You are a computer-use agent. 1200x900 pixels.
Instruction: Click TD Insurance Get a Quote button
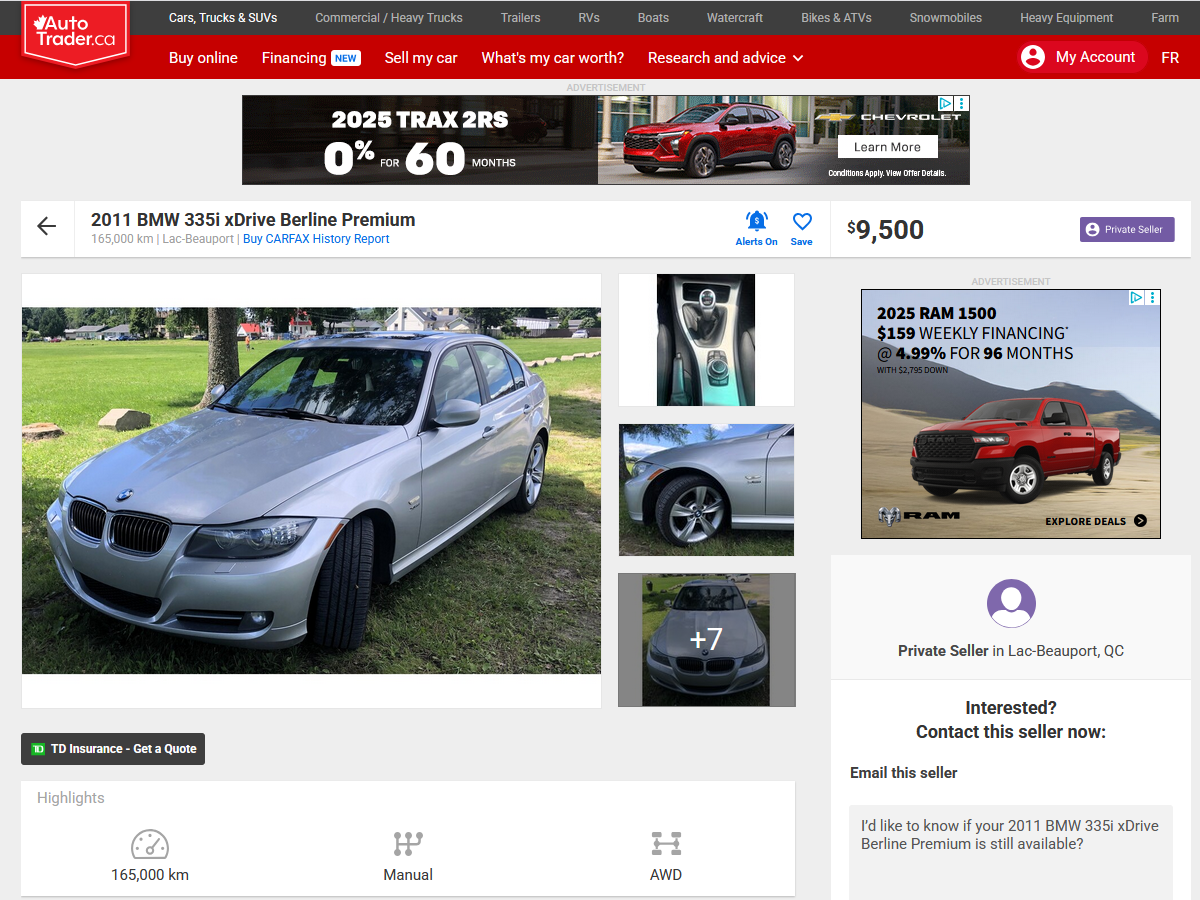pyautogui.click(x=113, y=749)
